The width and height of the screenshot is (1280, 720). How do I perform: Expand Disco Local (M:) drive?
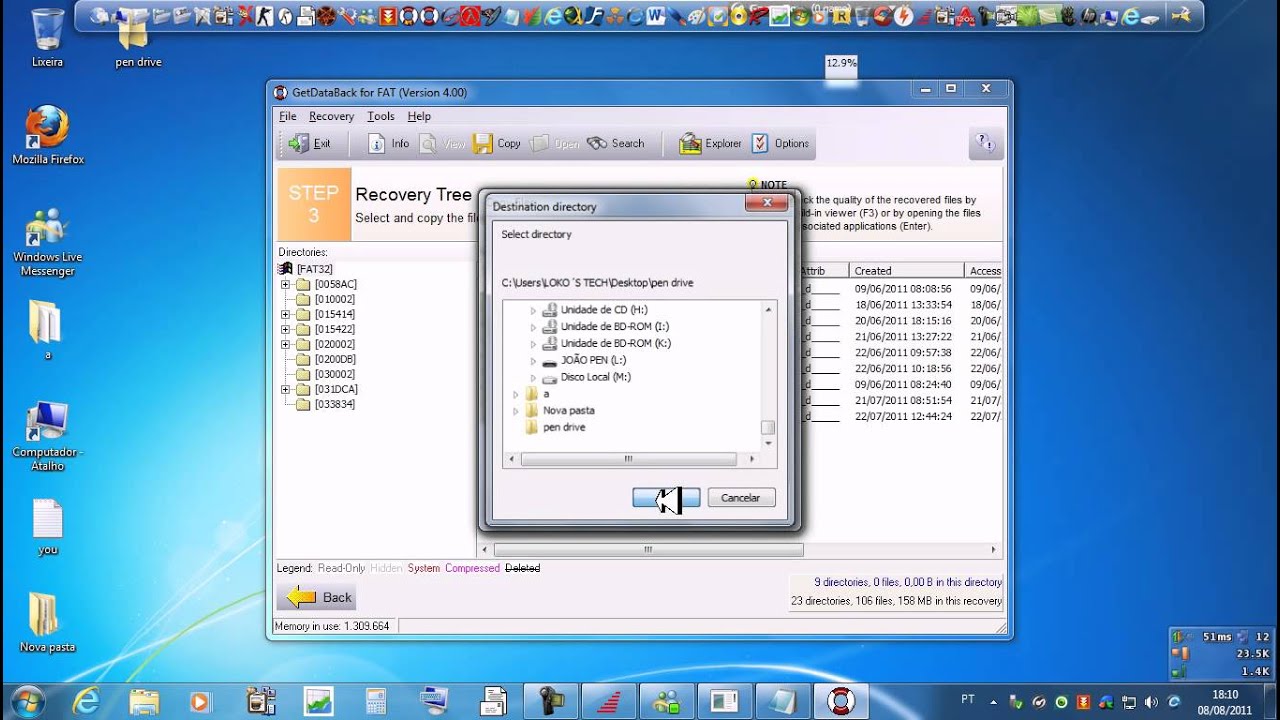(x=533, y=377)
